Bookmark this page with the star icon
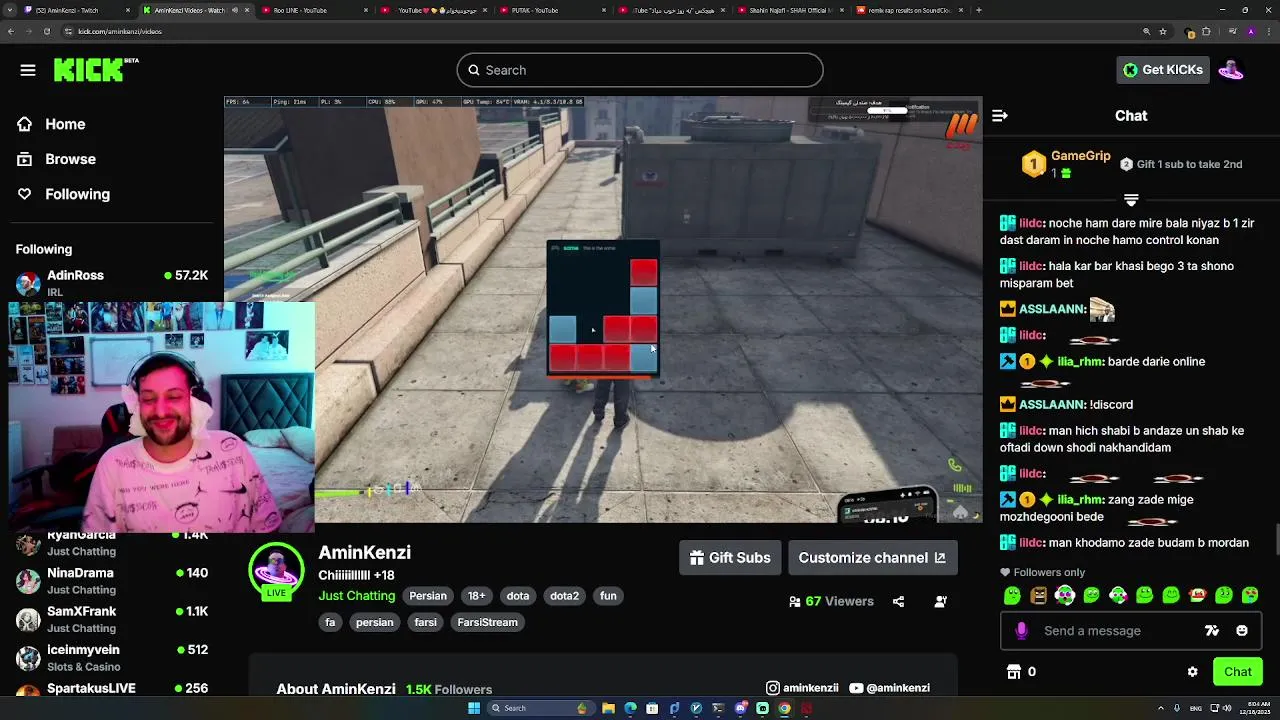Screen dimensions: 1280x720 (1163, 31)
